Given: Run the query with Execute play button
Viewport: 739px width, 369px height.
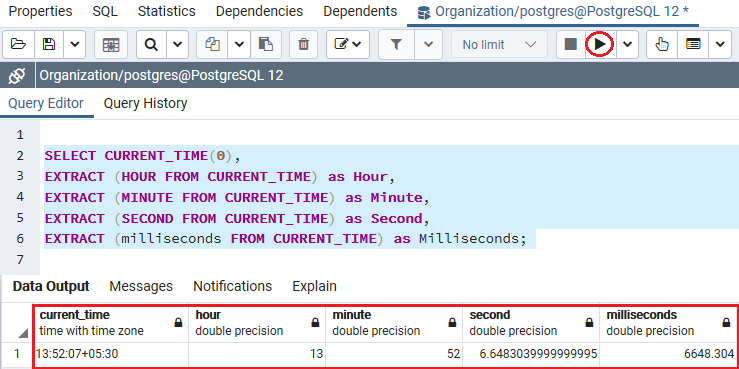Looking at the screenshot, I should click(600, 45).
